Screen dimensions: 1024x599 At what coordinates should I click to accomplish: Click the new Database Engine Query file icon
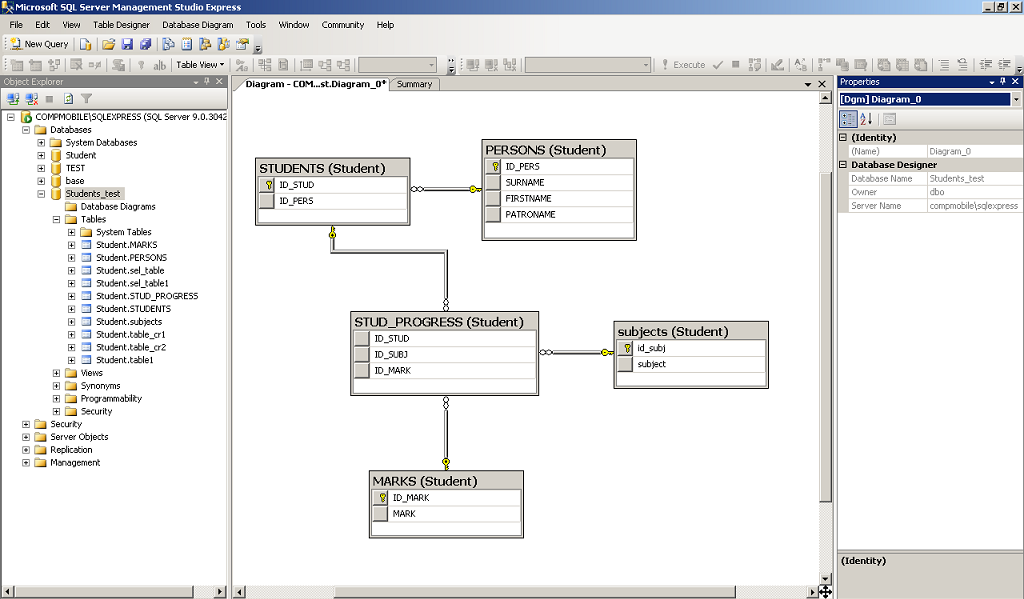pyautogui.click(x=86, y=44)
